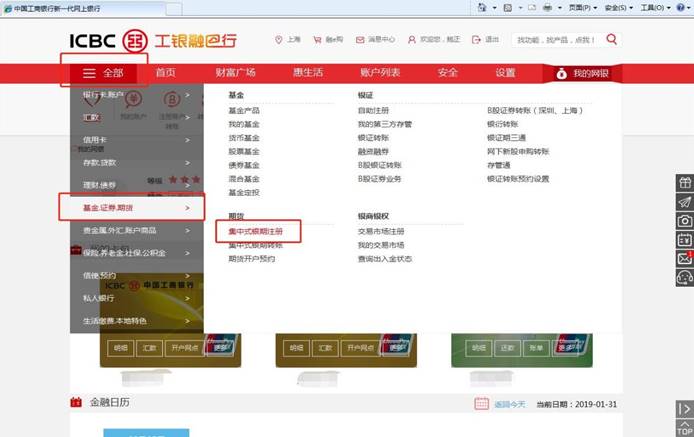
Task: Click the browser help icon
Action: [x=680, y=8]
